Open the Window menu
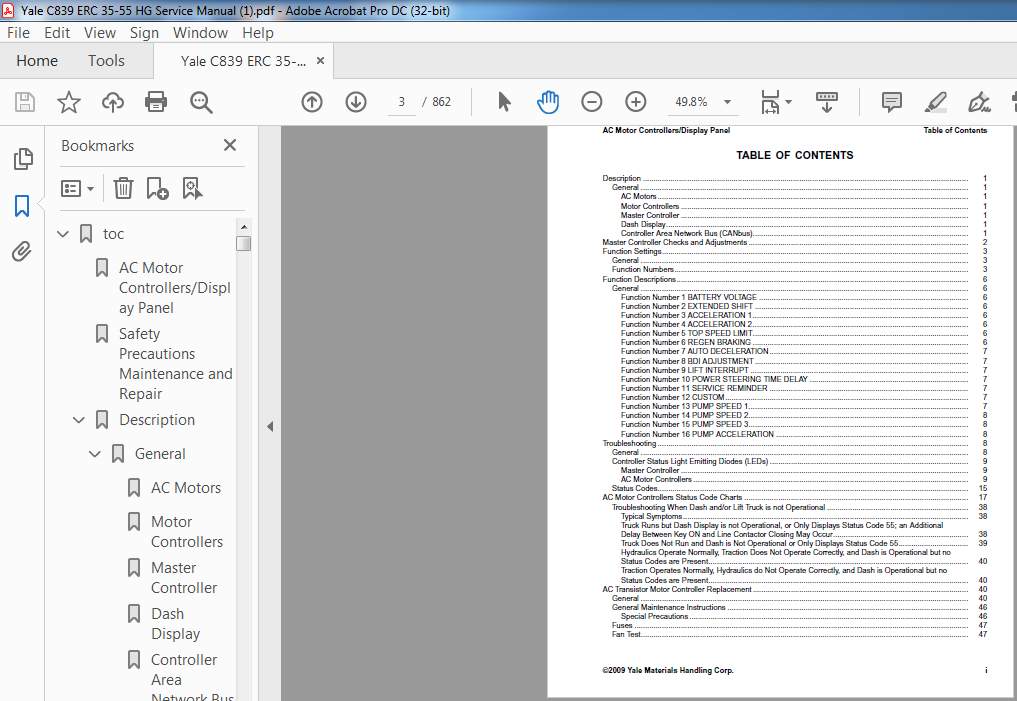1017x701 pixels. (200, 32)
